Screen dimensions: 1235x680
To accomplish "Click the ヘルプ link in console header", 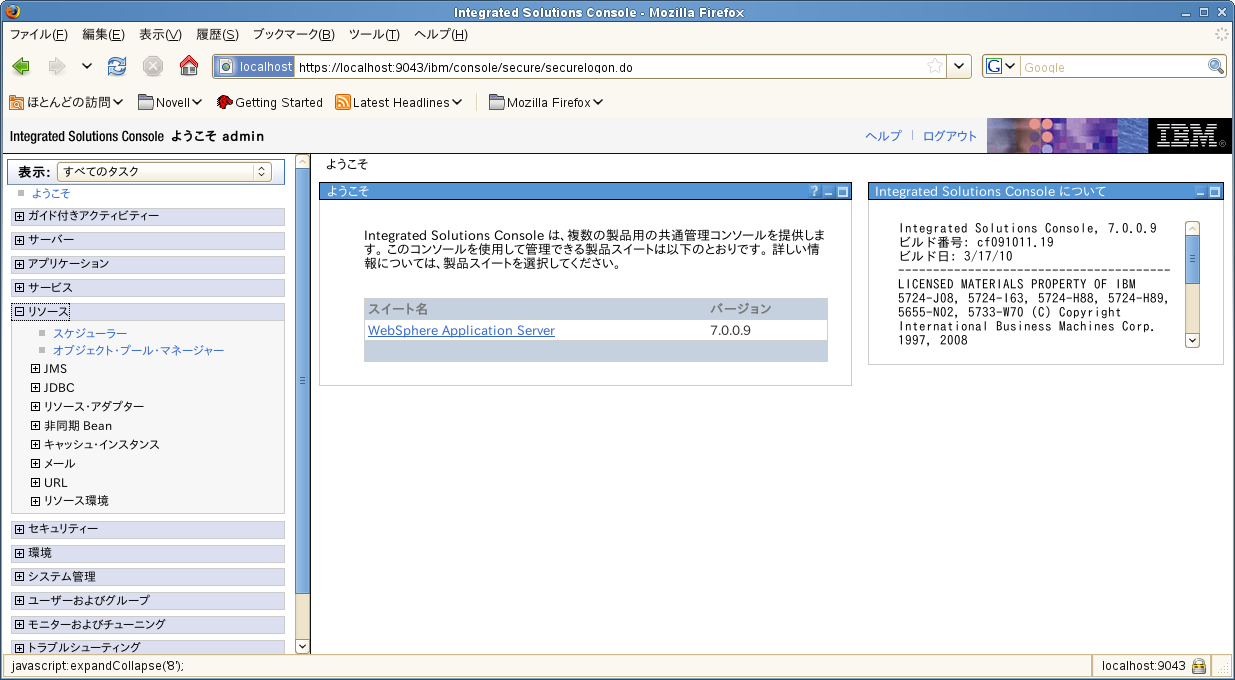I will [x=883, y=136].
